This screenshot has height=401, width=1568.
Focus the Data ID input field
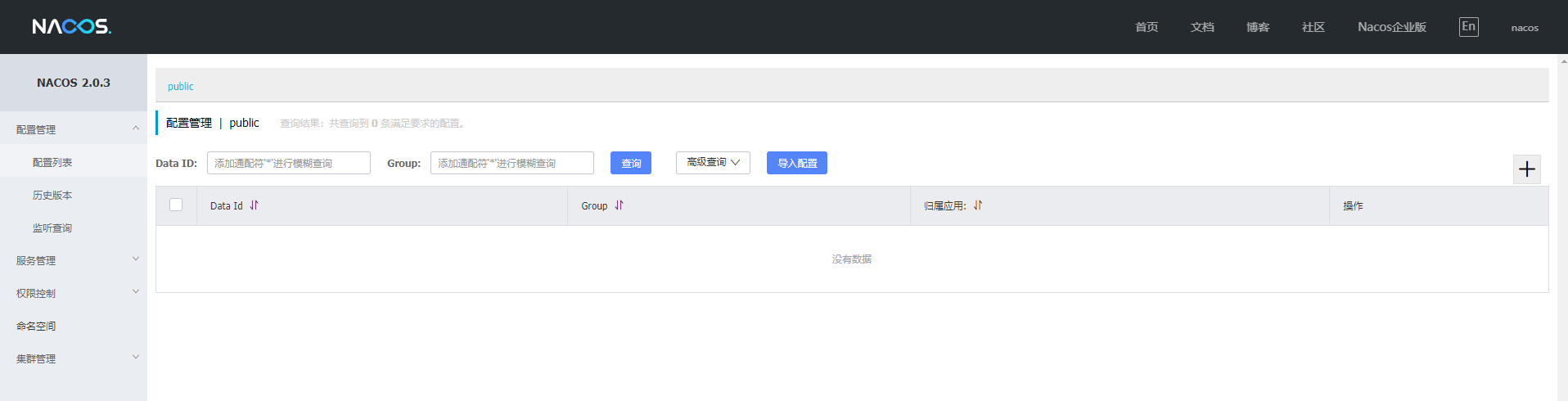click(x=289, y=163)
